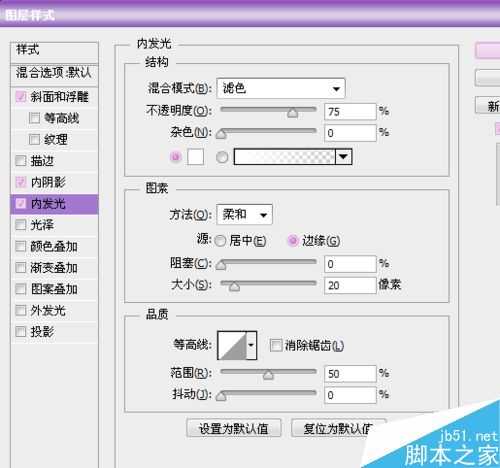Open the 斜面和浮雕 settings row
The height and width of the screenshot is (468, 500).
pos(55,97)
